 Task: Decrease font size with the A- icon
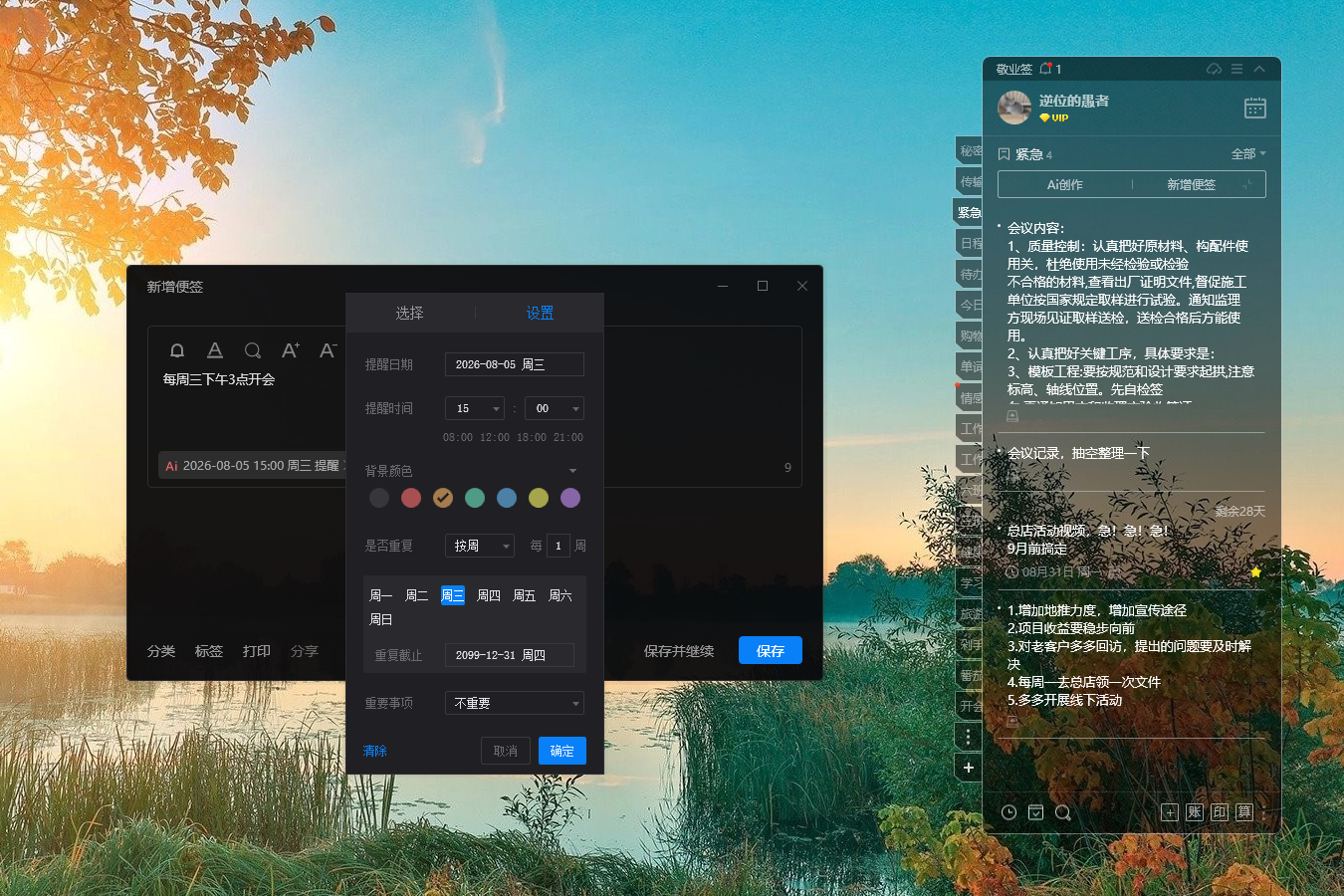(x=328, y=350)
